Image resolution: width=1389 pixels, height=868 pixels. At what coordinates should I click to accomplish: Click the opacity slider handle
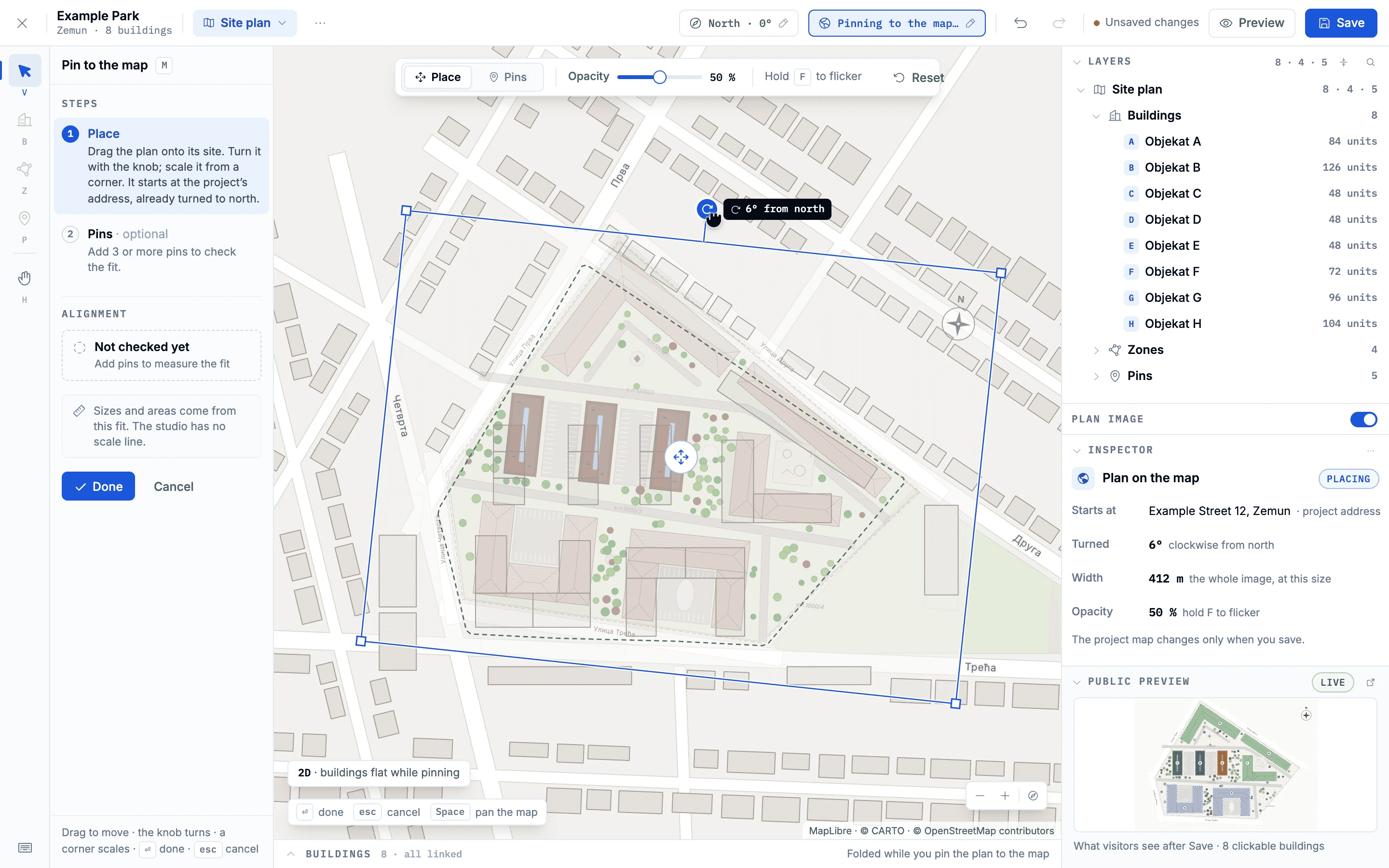pos(659,77)
